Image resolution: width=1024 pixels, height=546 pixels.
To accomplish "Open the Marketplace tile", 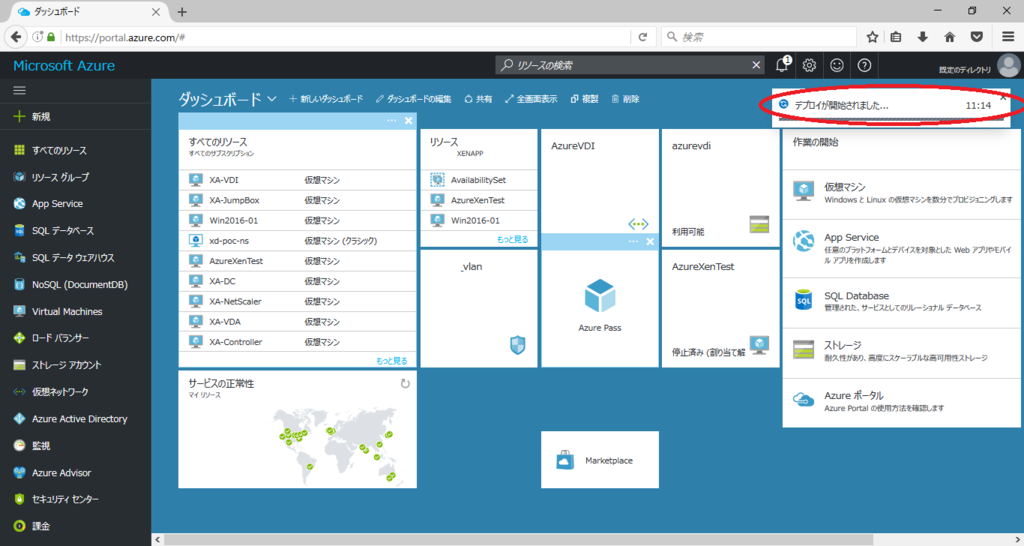I will (x=600, y=460).
